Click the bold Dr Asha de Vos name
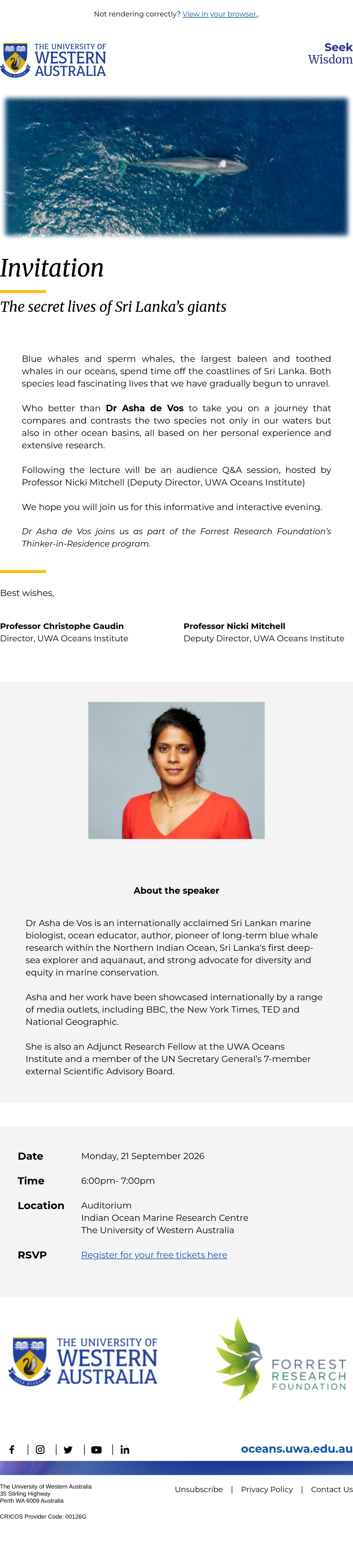The width and height of the screenshot is (353, 1568). point(145,408)
